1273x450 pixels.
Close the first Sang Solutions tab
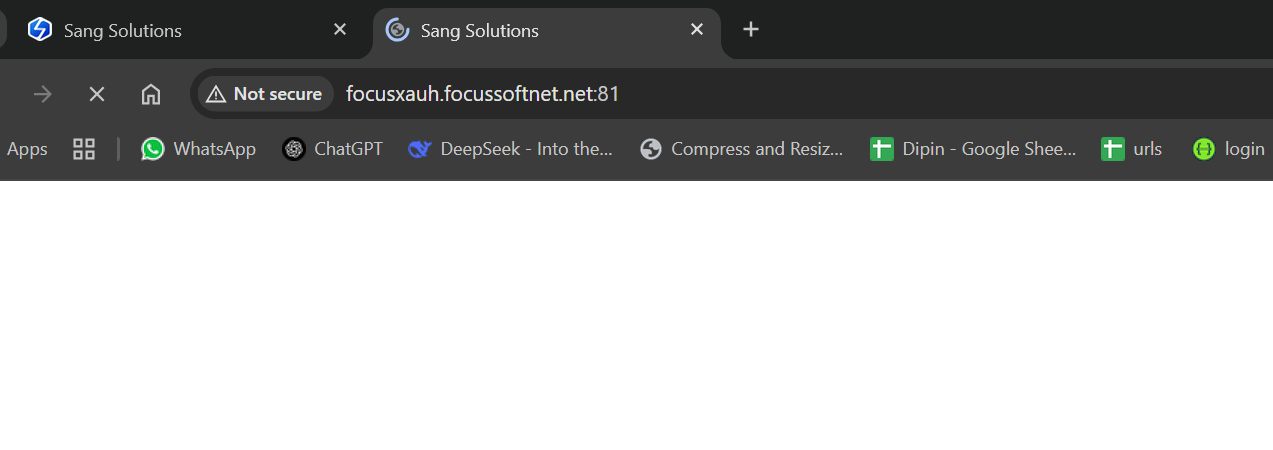point(340,30)
